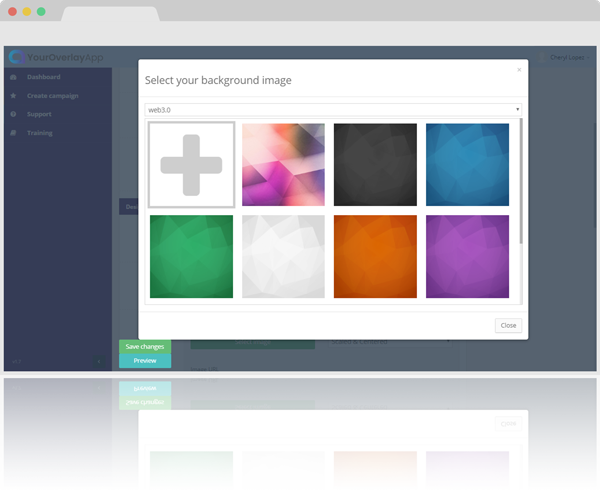
Task: Open the web3.0 category dropdown
Action: 333,109
